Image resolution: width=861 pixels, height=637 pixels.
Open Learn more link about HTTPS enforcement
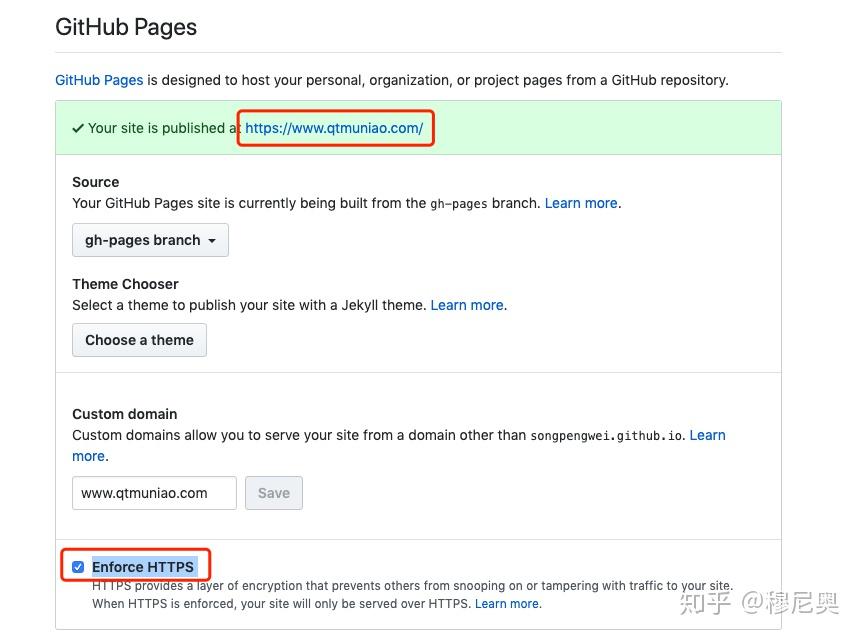(x=507, y=604)
